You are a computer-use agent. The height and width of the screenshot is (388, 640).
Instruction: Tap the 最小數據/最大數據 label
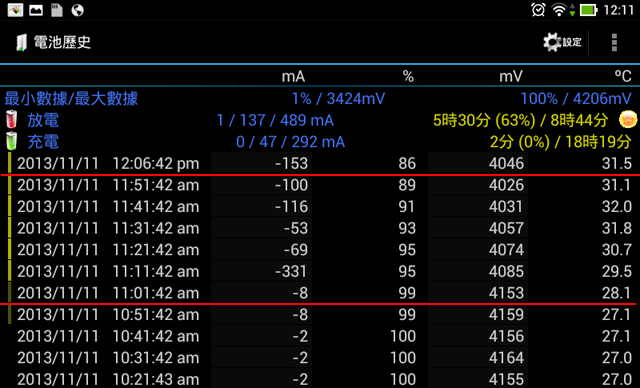pos(71,98)
